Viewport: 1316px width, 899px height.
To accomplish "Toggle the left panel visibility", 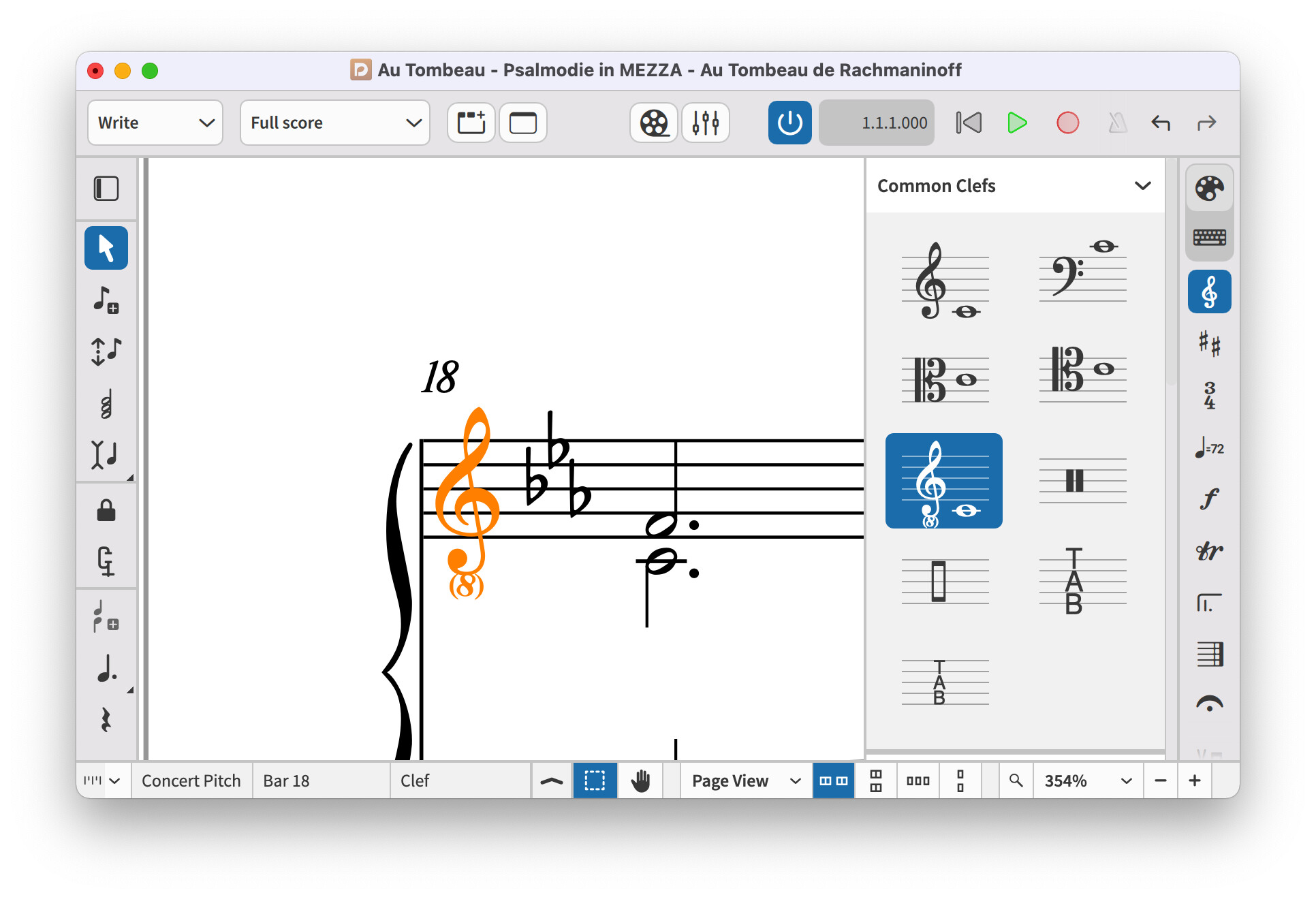I will coord(106,189).
